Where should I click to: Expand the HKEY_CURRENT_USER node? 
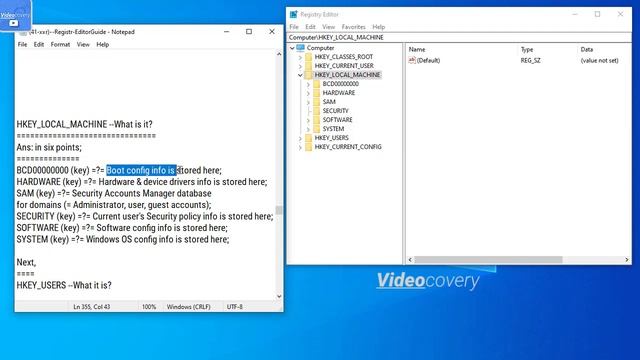tap(300, 66)
